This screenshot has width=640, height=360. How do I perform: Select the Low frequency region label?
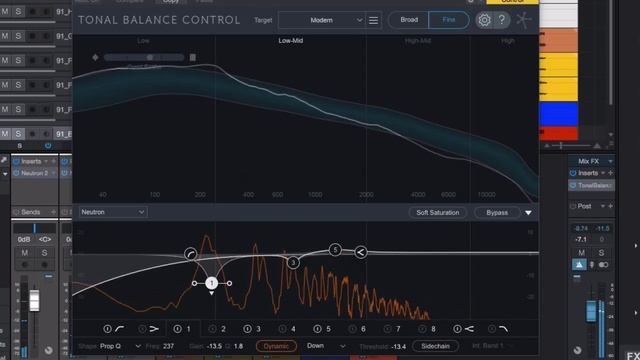point(143,40)
